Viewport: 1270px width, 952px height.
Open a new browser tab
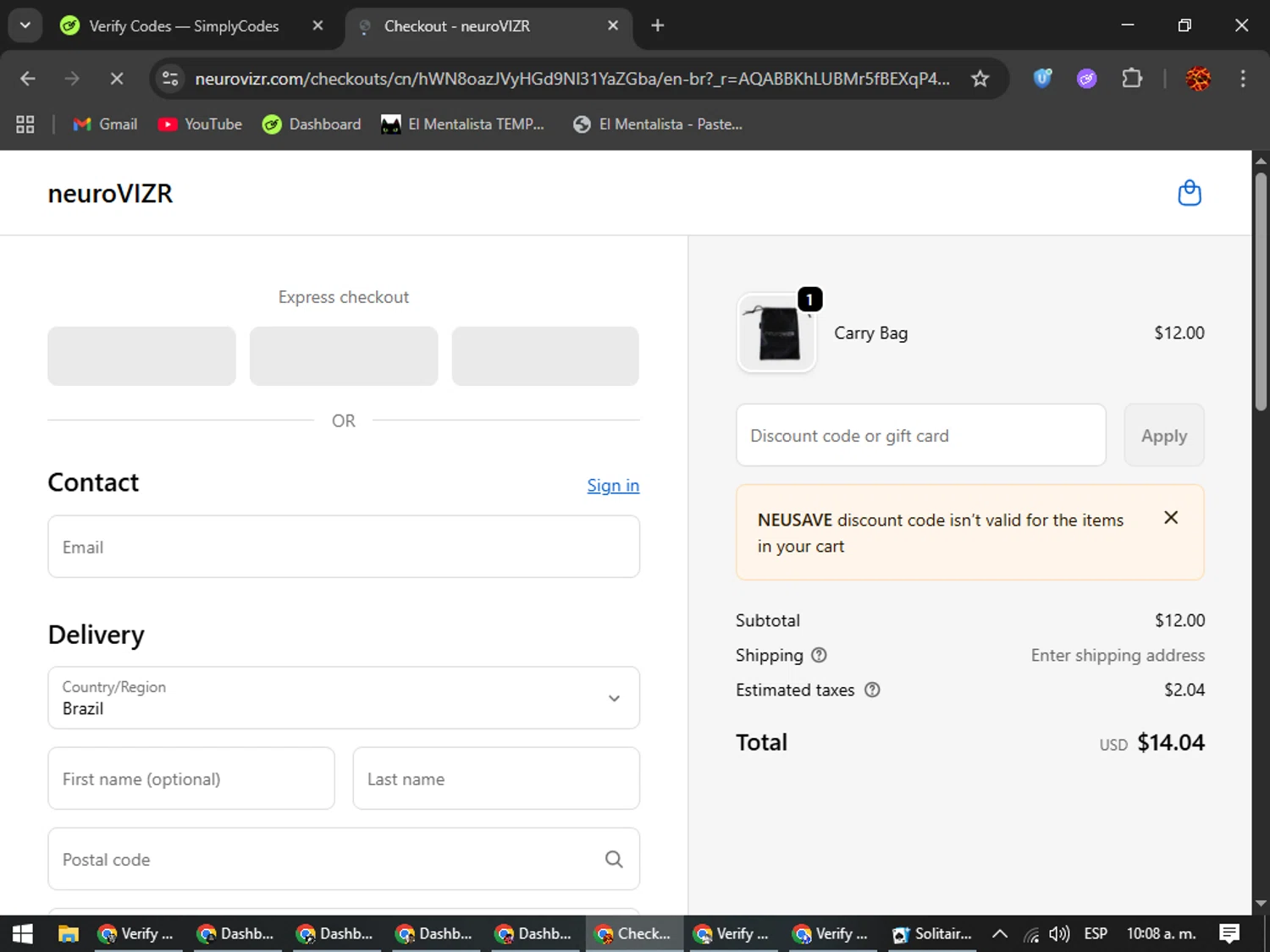(x=658, y=25)
